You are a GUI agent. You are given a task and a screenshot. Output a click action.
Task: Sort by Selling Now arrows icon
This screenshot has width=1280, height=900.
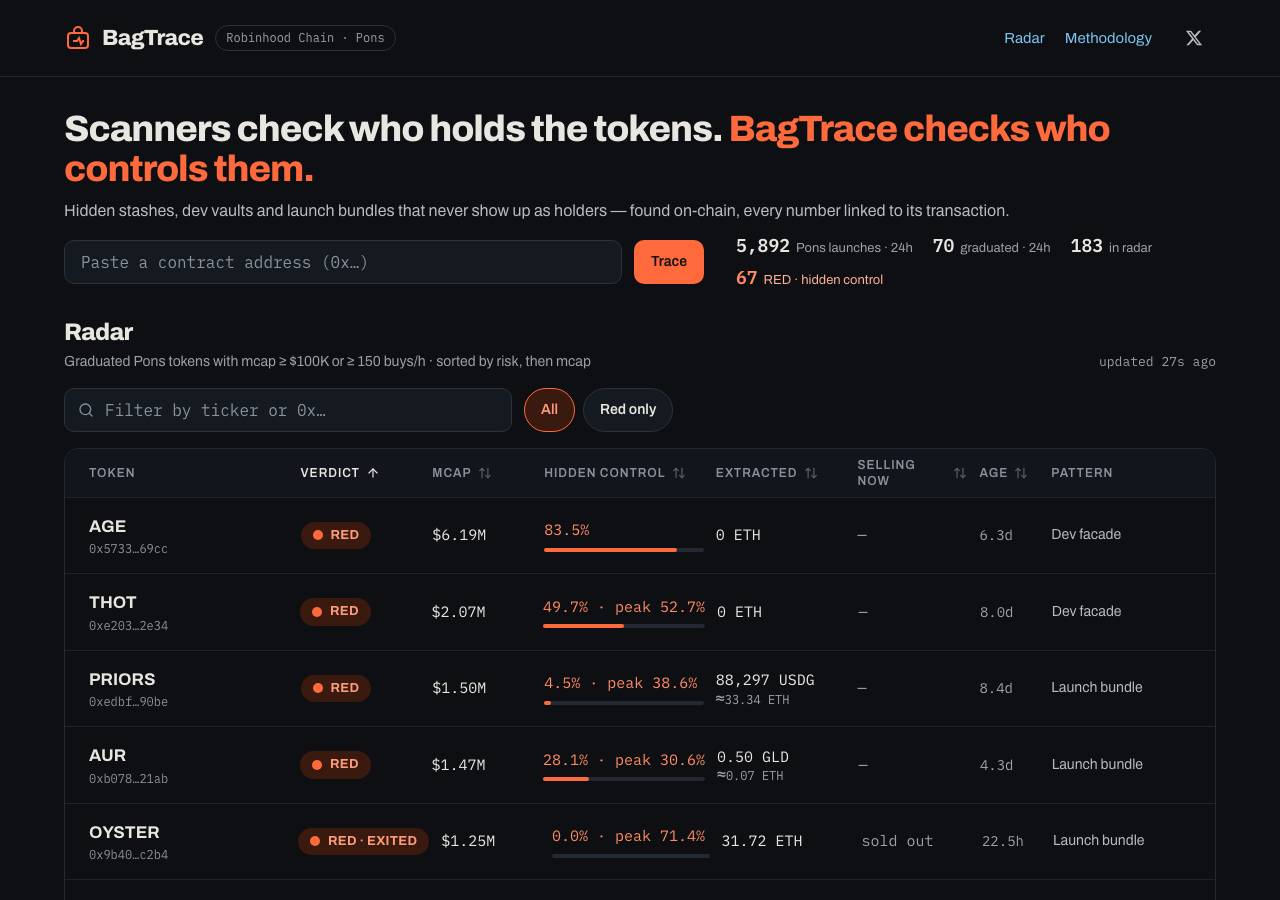(960, 473)
